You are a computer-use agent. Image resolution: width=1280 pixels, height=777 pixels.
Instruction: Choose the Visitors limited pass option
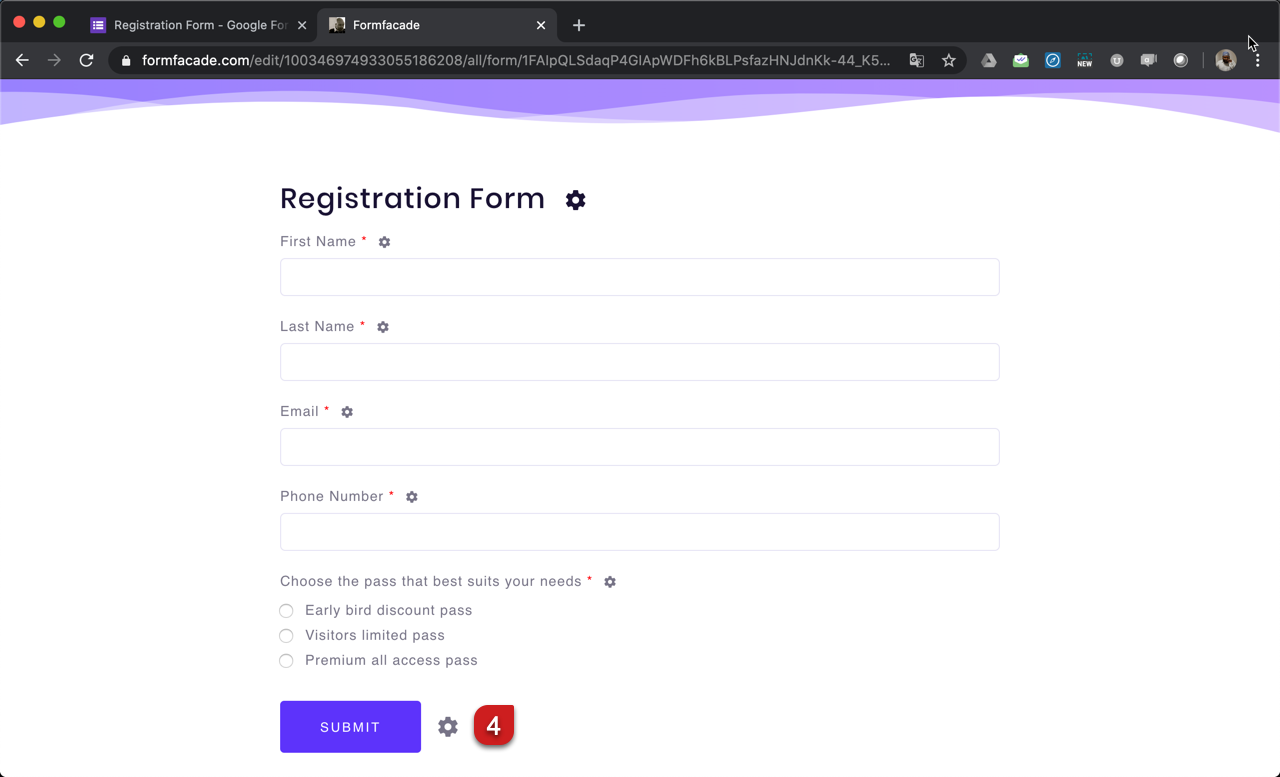tap(287, 636)
